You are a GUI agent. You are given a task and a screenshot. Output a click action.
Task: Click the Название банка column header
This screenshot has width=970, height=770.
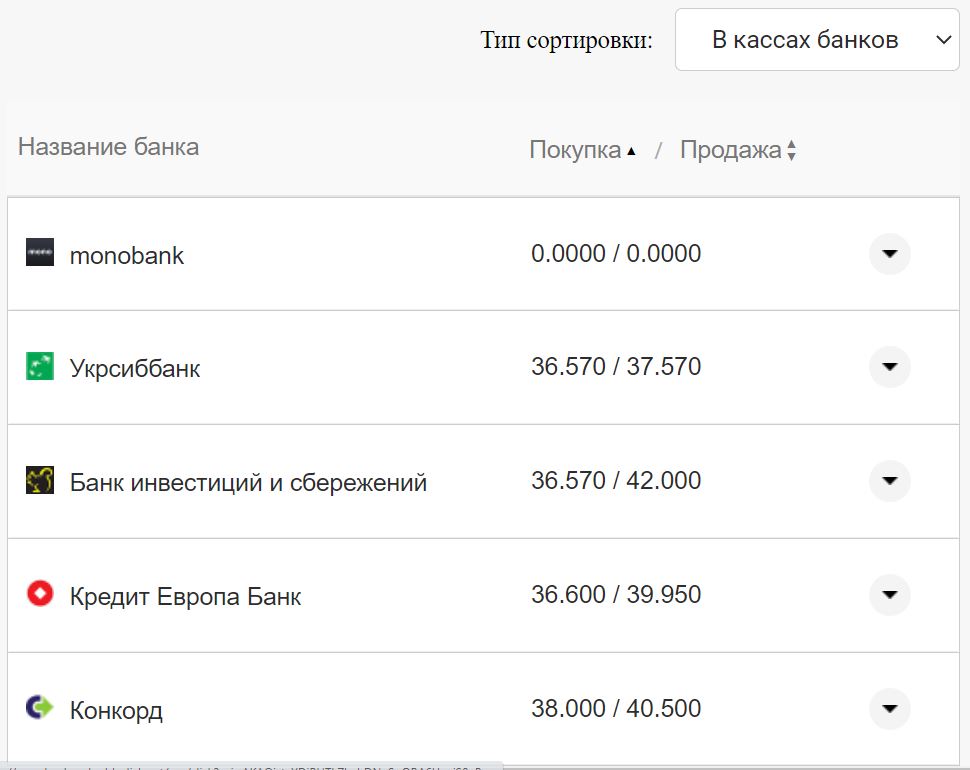(x=108, y=147)
